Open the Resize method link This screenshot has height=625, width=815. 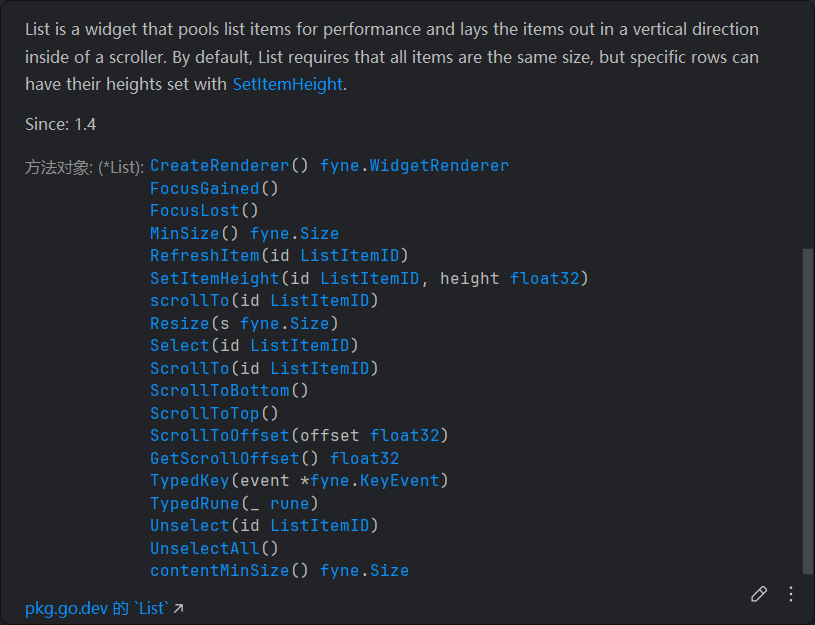(180, 323)
